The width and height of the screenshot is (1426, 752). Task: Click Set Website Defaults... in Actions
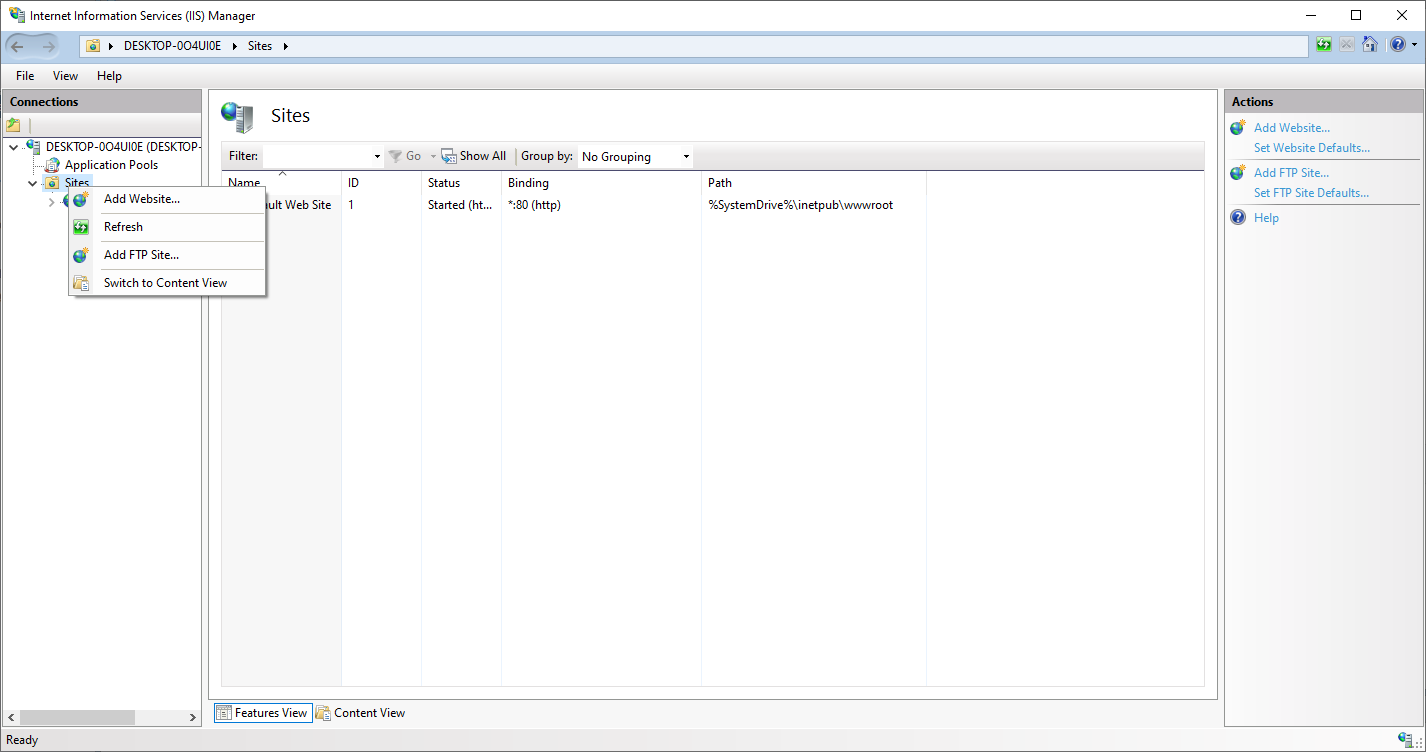pos(1312,148)
